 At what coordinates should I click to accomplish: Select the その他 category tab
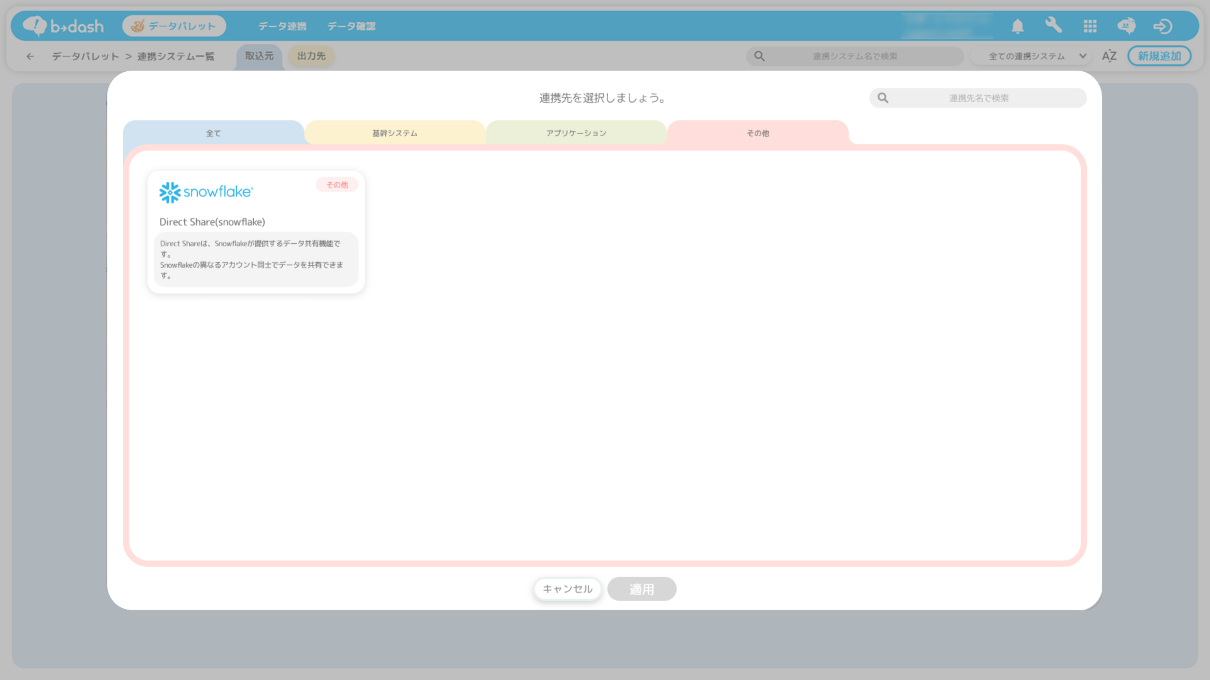[x=758, y=133]
